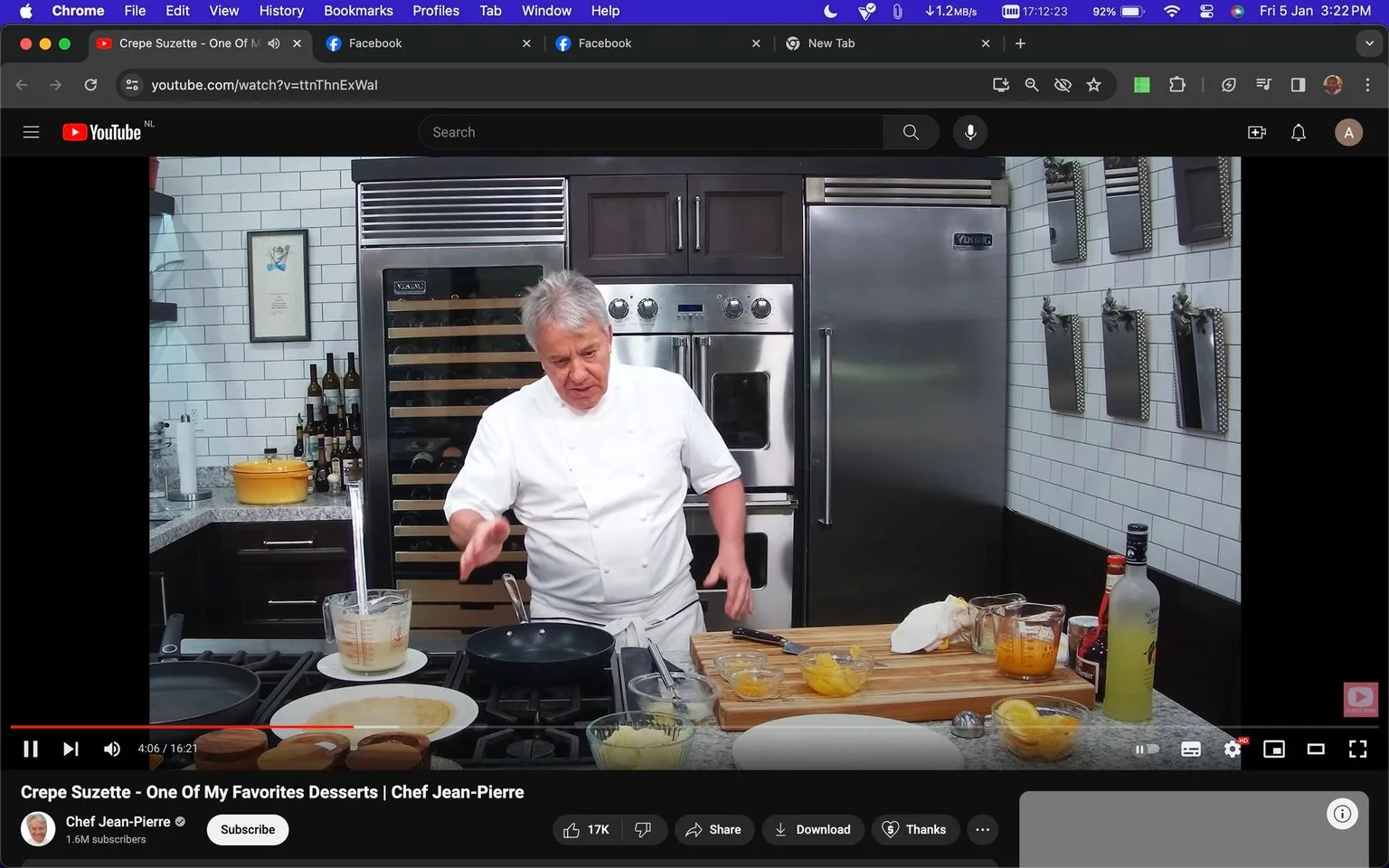Click the search magnifier button

pos(911,132)
